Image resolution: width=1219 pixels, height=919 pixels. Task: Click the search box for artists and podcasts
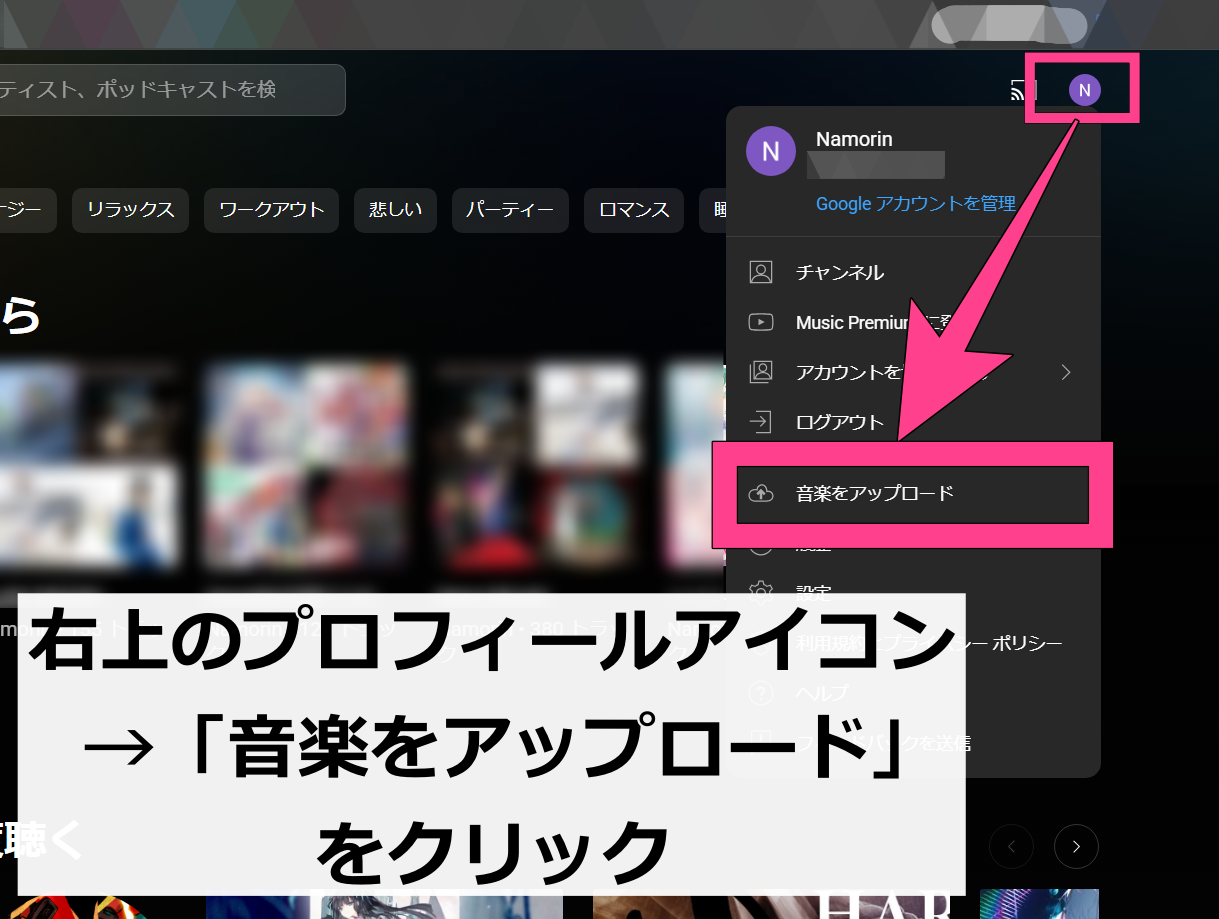[x=172, y=90]
